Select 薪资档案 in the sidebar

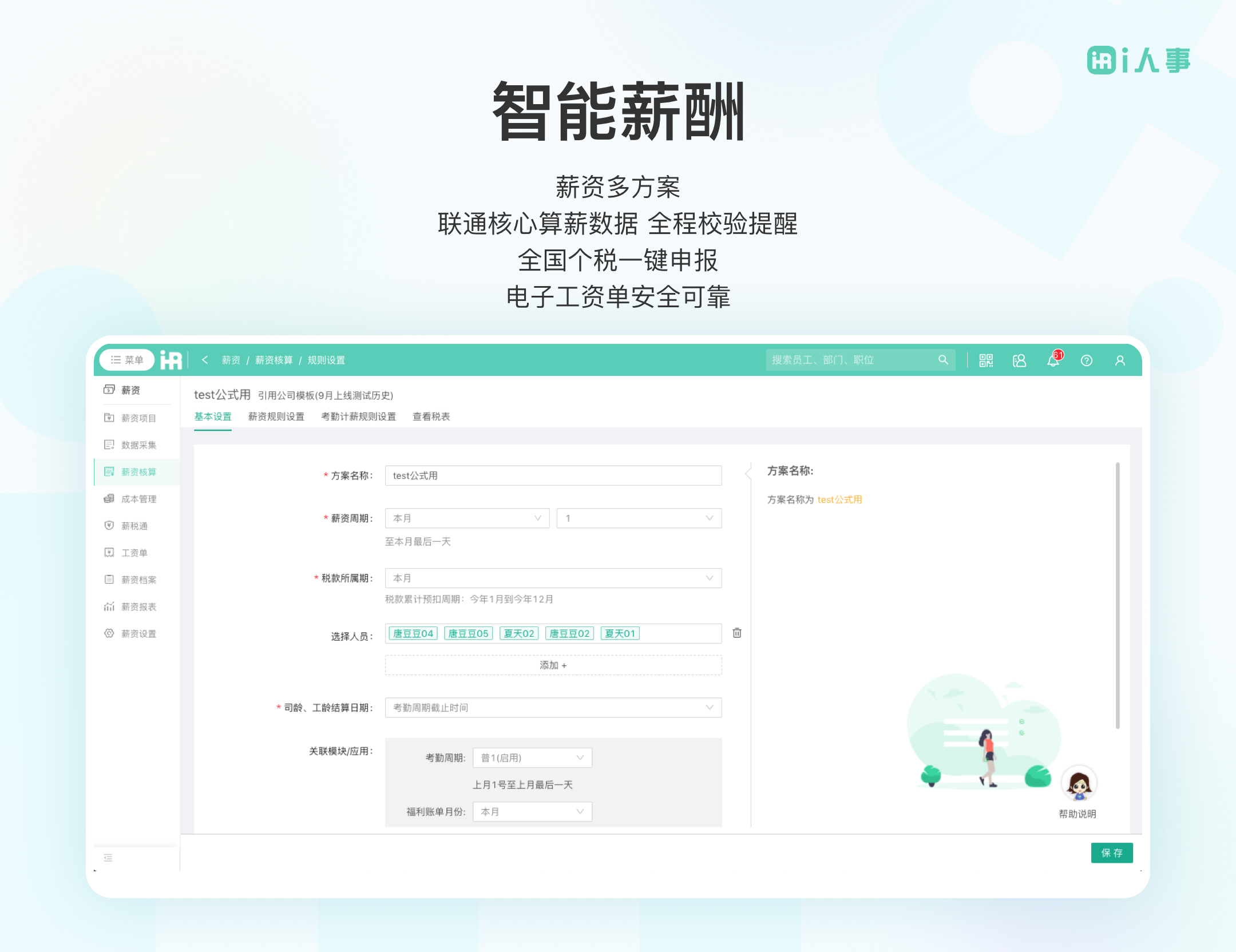tap(137, 580)
